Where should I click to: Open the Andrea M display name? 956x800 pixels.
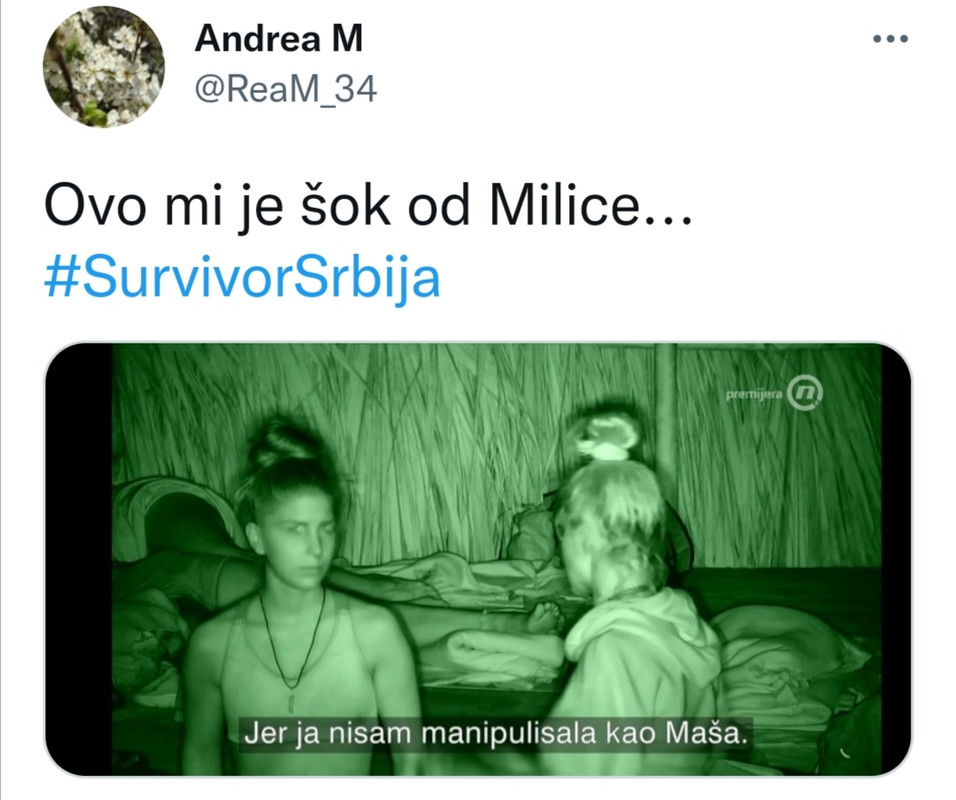(x=279, y=38)
